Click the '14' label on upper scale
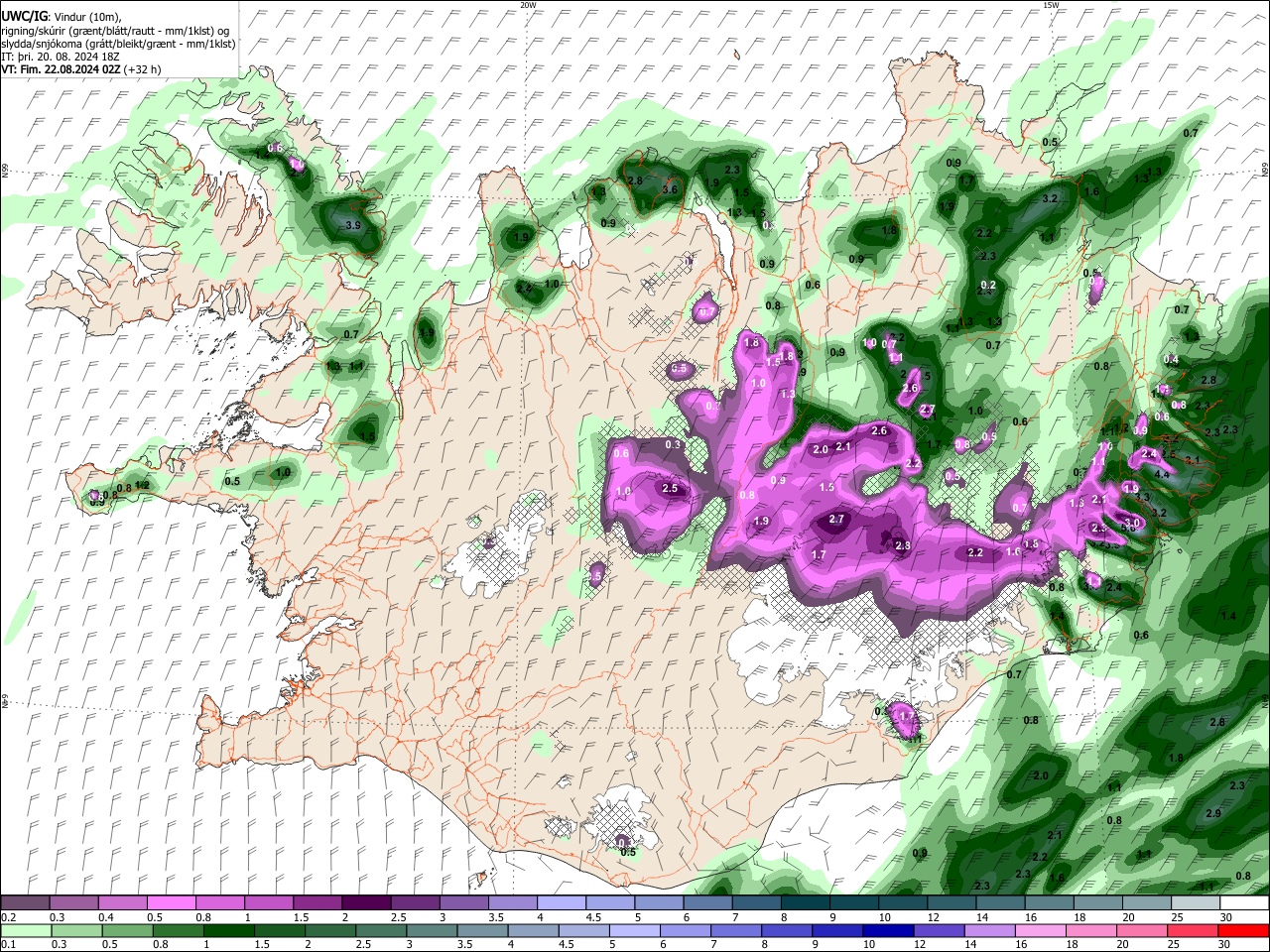 (980, 917)
